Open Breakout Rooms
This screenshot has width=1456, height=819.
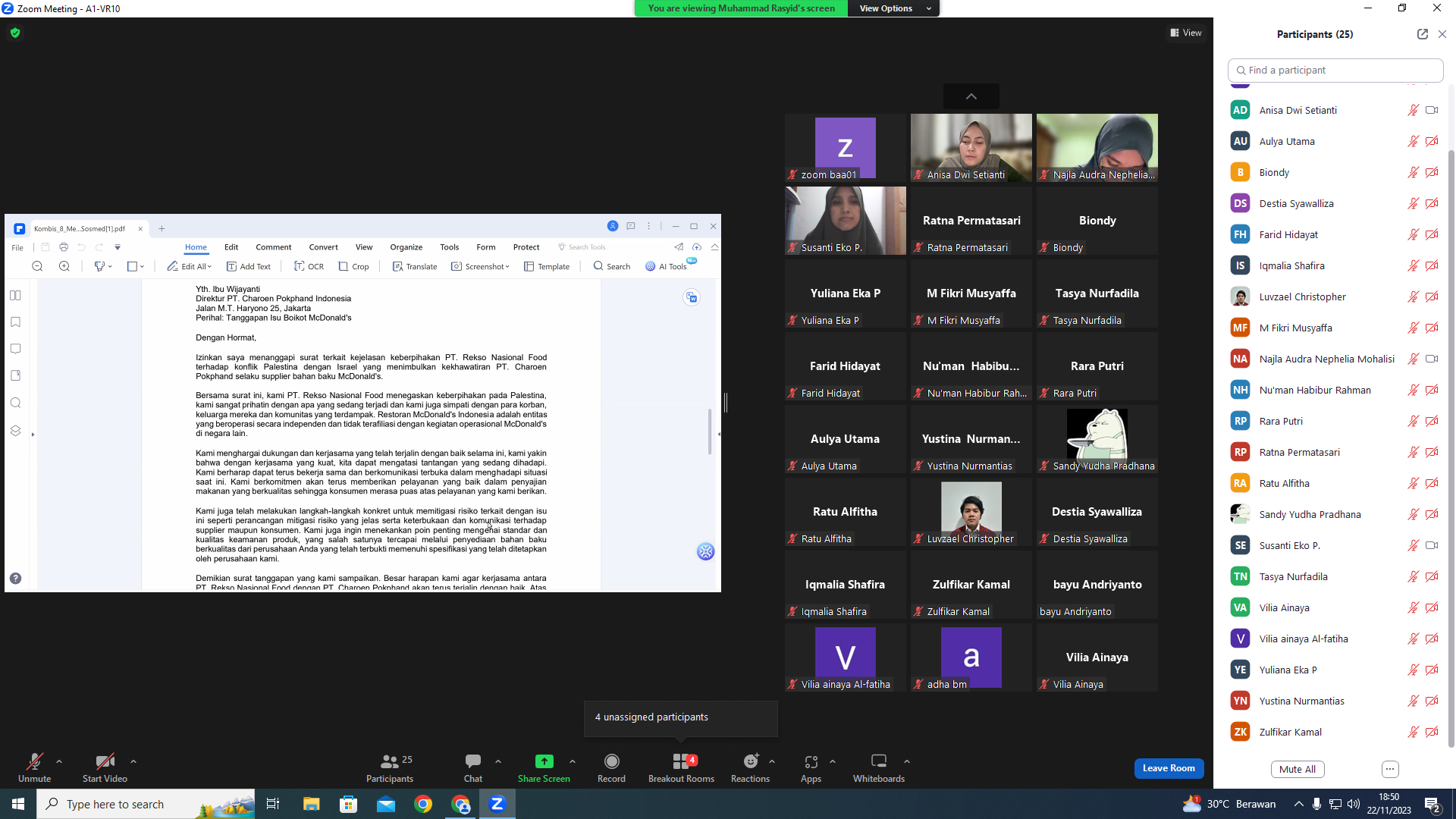click(x=681, y=767)
